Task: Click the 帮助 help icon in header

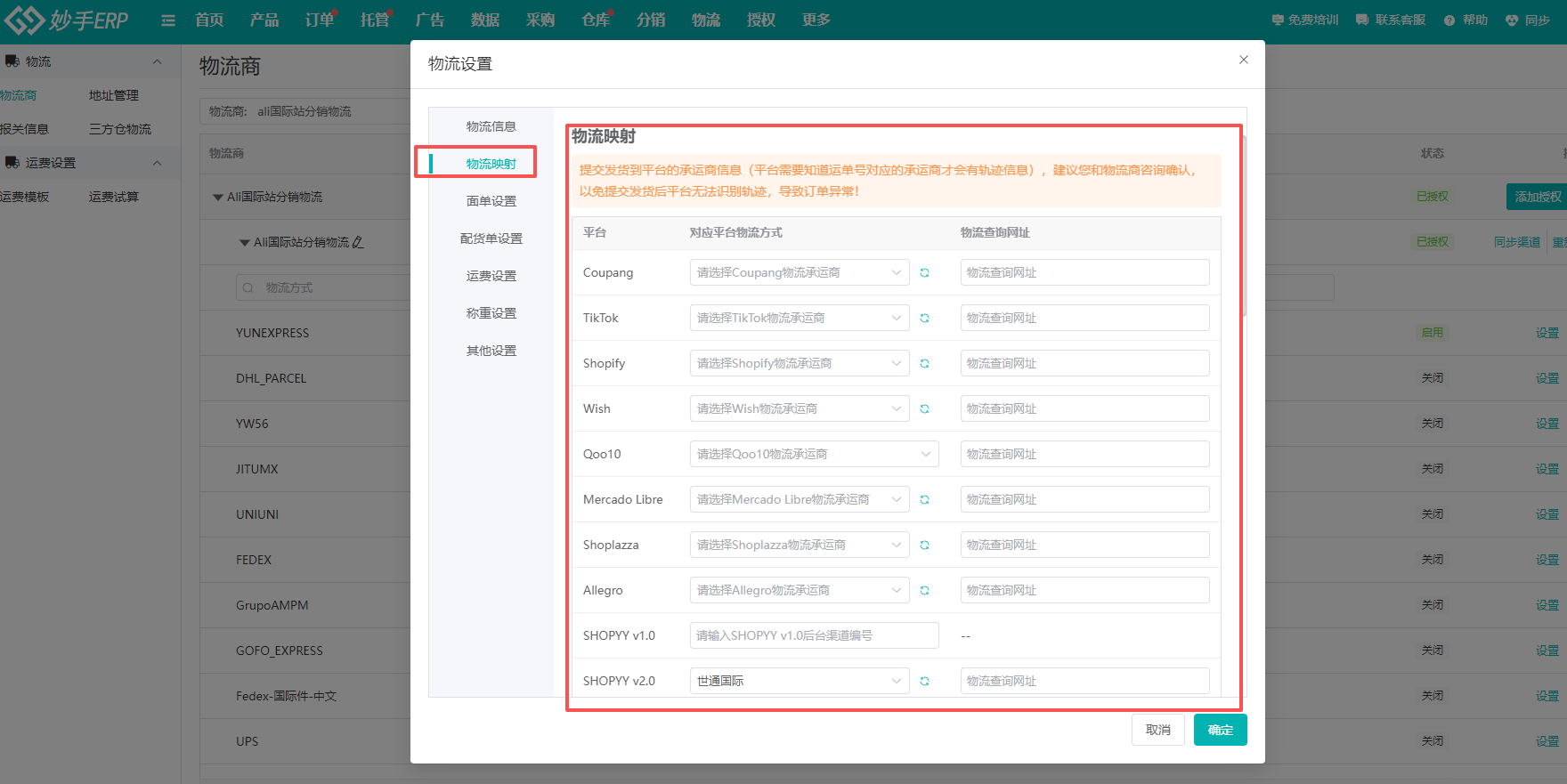Action: pos(1449,20)
